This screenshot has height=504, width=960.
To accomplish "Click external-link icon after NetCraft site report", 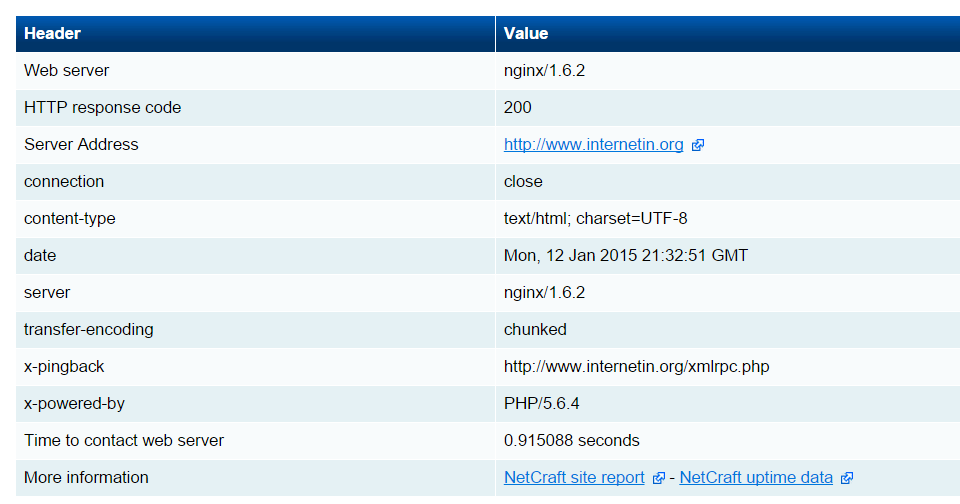I will point(658,478).
